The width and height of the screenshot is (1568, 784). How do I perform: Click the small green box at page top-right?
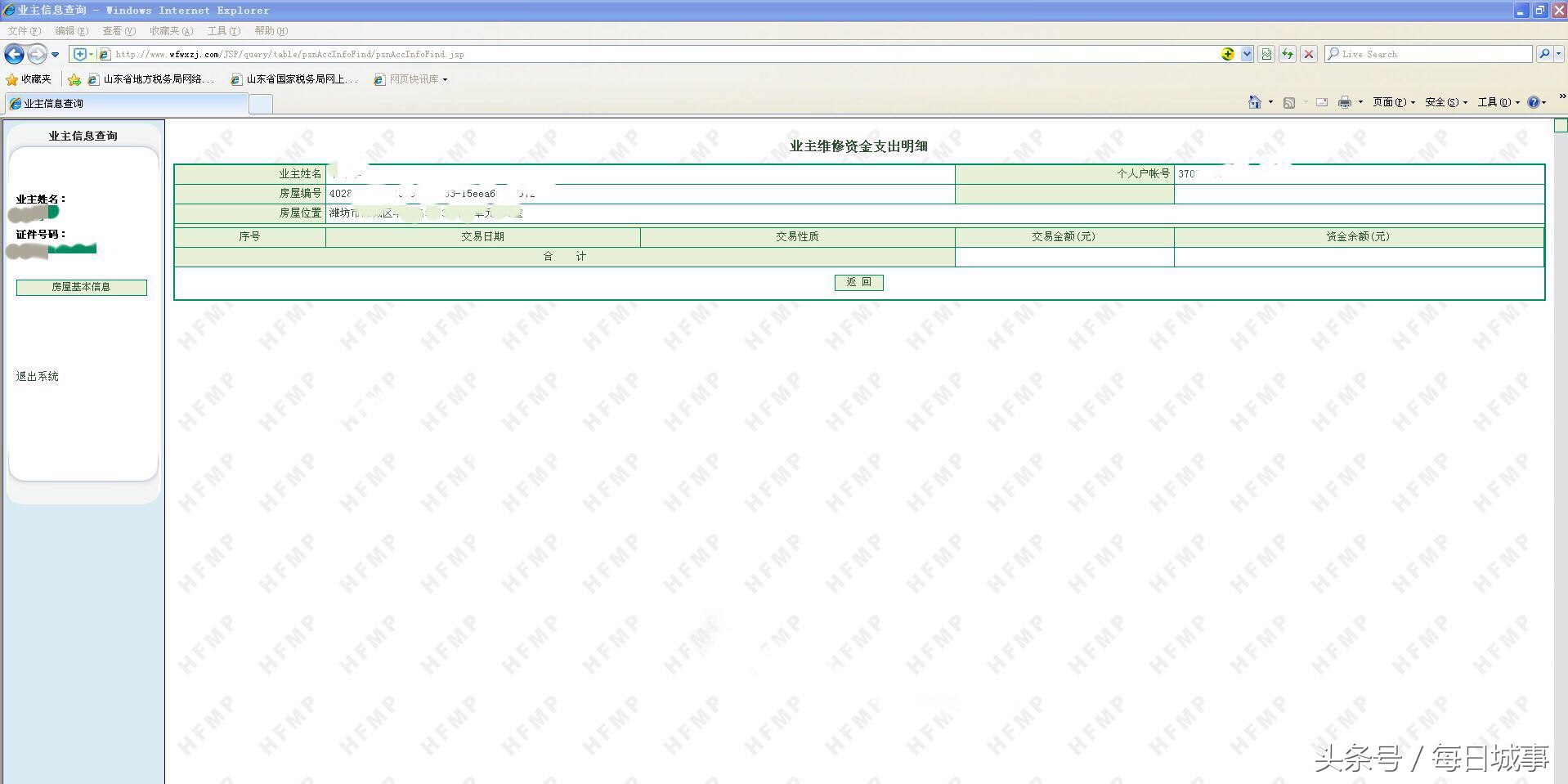coord(1561,125)
